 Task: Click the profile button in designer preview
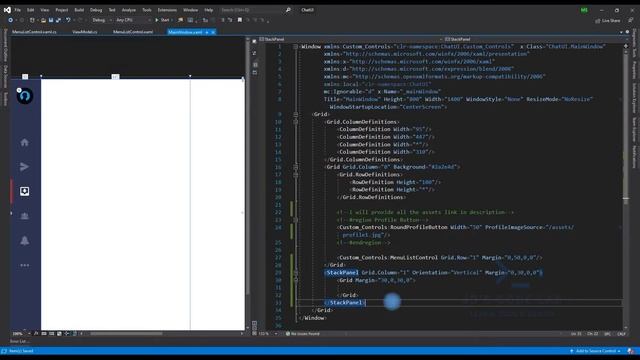pos(24,96)
